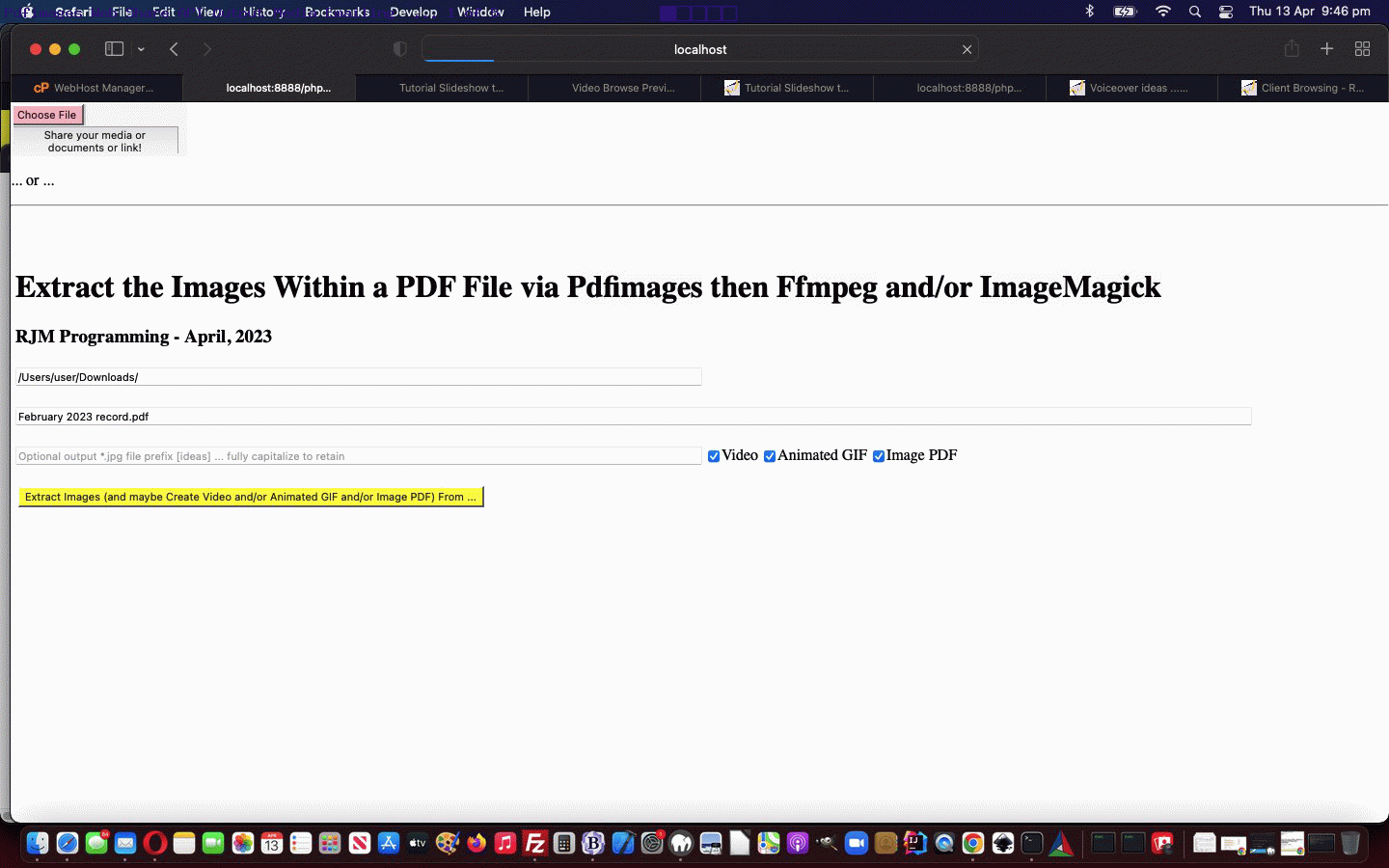The height and width of the screenshot is (868, 1389).
Task: Click the Share icon in Safari toolbar
Action: point(1292,48)
